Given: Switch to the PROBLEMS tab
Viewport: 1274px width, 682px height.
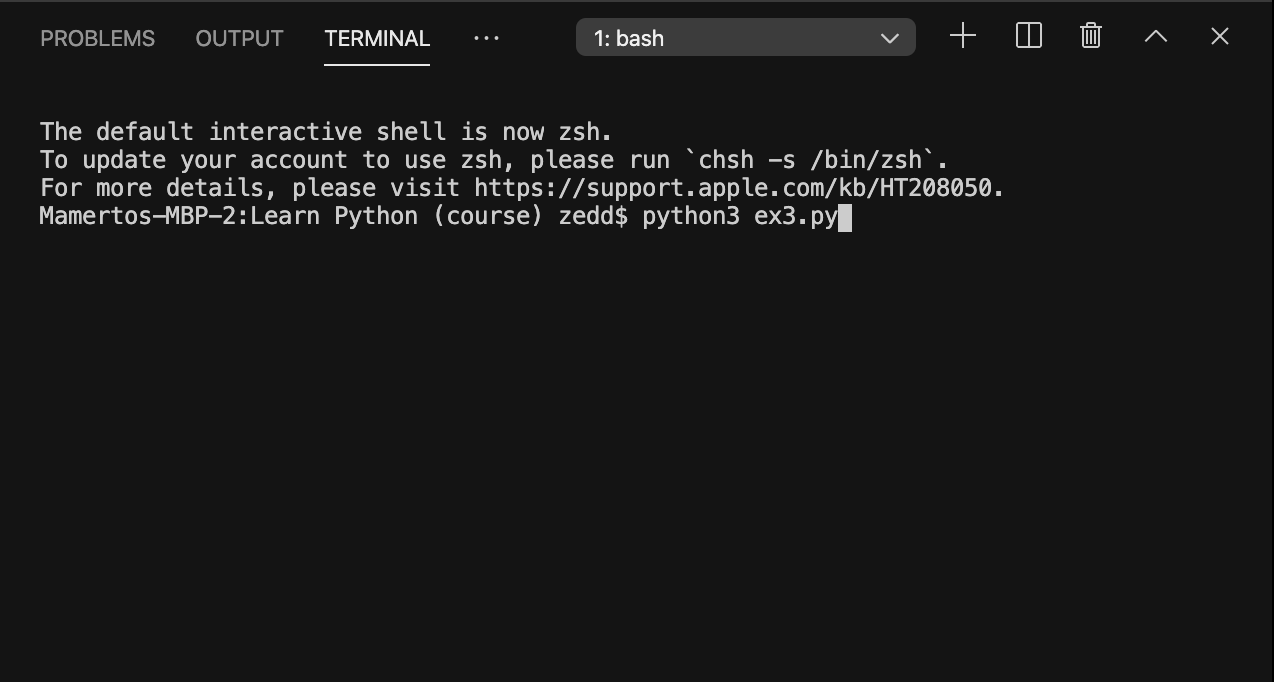Looking at the screenshot, I should point(97,38).
